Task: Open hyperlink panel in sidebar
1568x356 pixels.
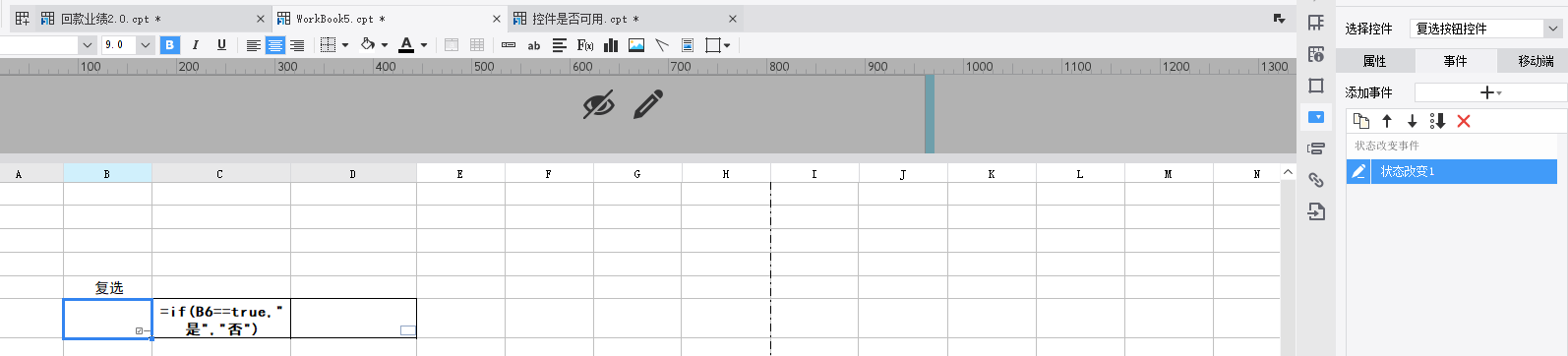Action: (1316, 180)
